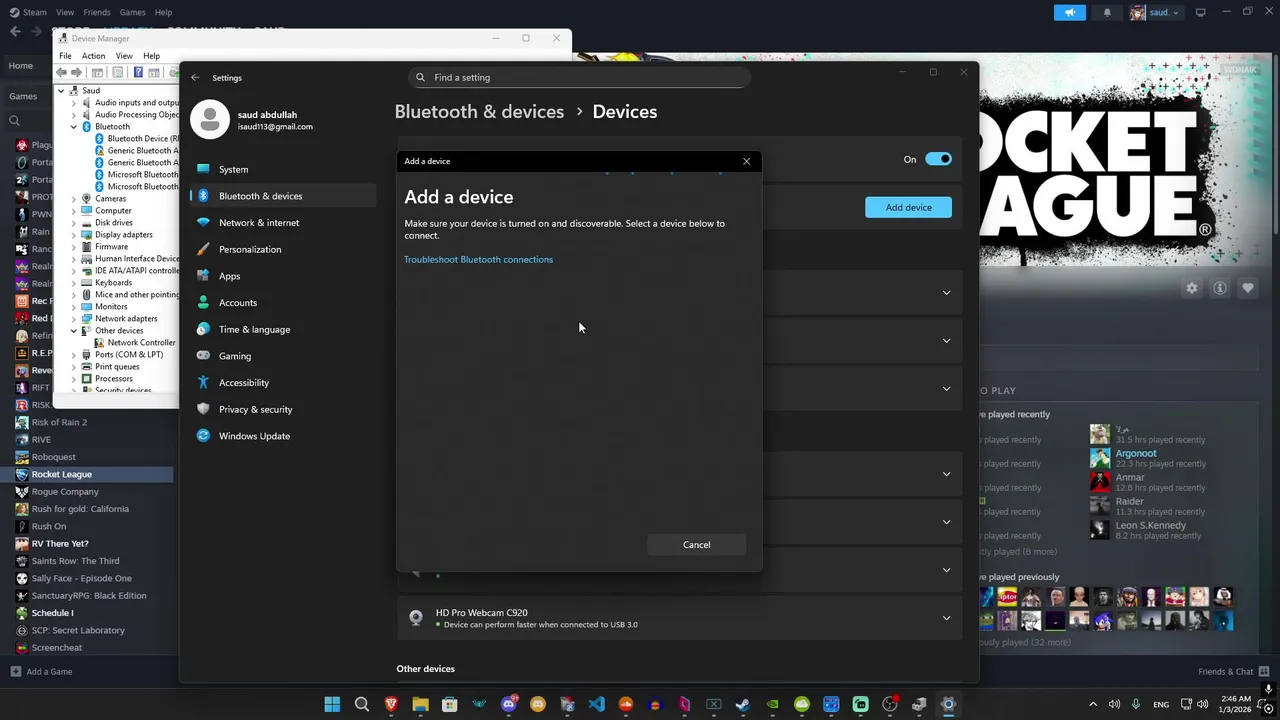Open Friends menu in Steam menu bar
Viewport: 1280px width, 720px height.
(97, 12)
